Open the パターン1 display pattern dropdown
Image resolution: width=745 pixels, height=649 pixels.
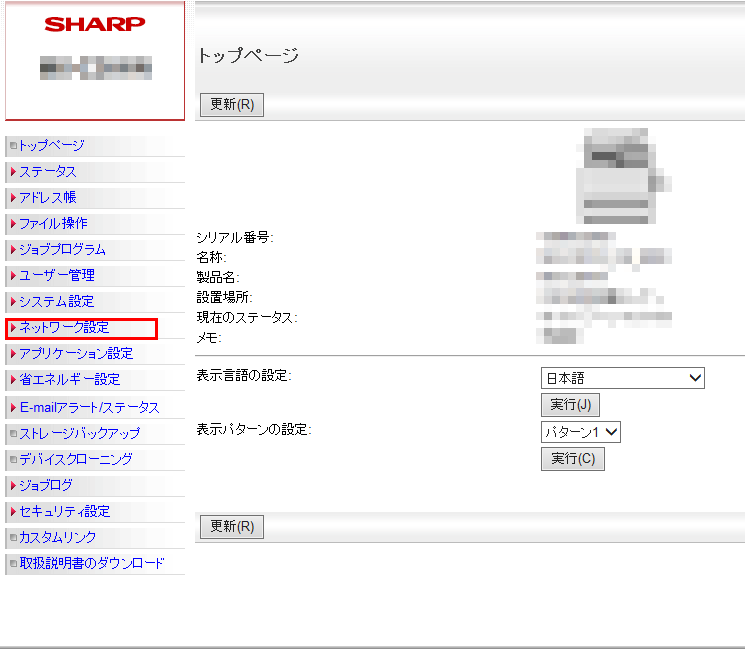(581, 432)
